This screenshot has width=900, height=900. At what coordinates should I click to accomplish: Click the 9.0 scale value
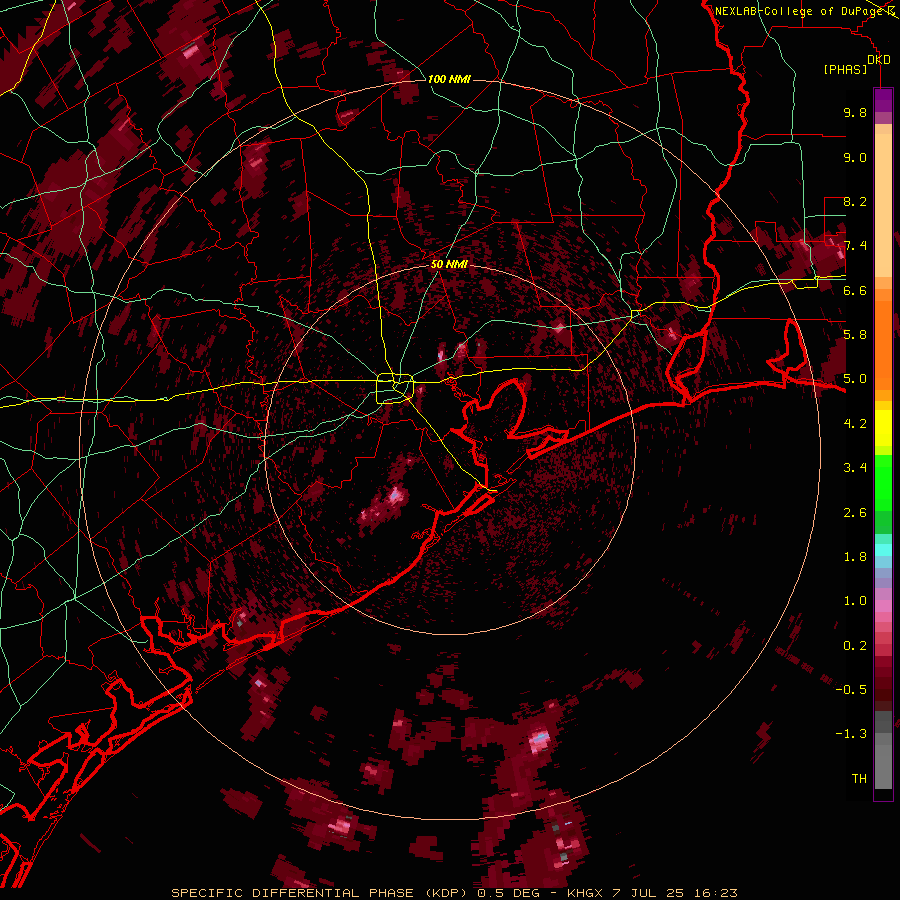[855, 157]
